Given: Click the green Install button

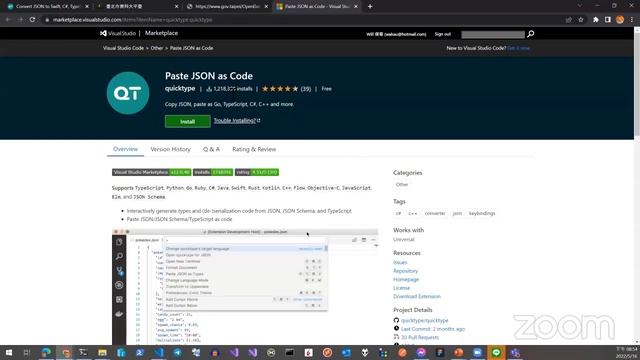Looking at the screenshot, I should [x=187, y=121].
